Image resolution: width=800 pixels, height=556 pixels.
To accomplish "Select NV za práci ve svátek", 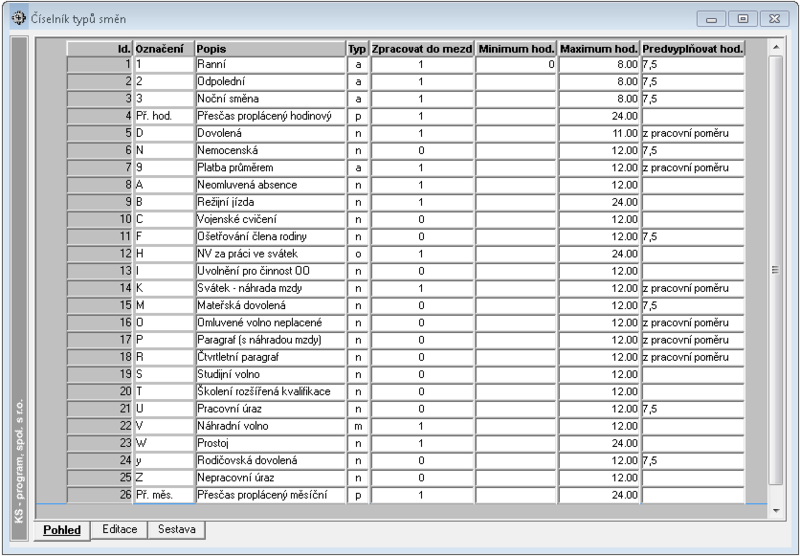I will point(270,254).
